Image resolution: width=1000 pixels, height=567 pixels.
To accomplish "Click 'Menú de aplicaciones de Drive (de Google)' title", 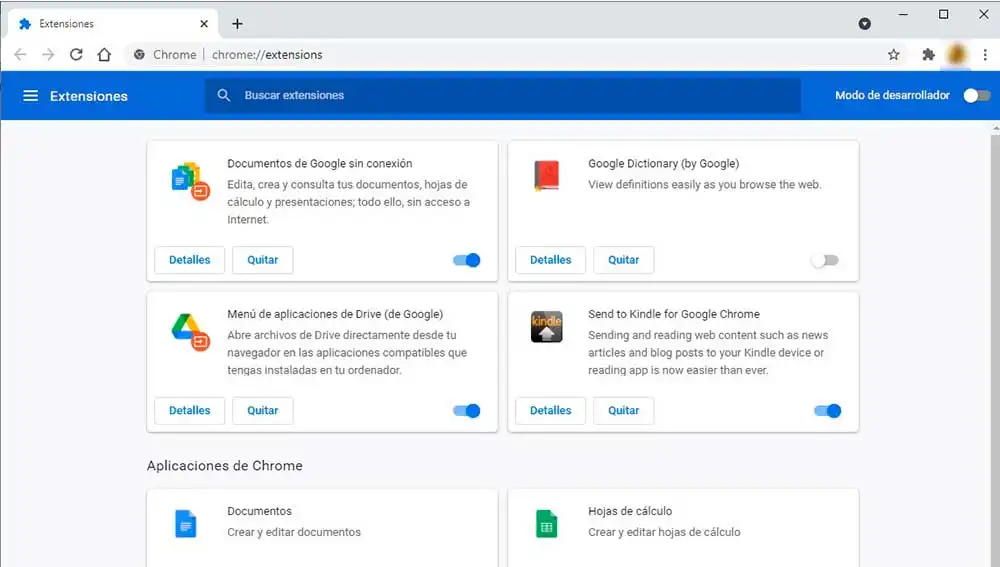I will click(335, 314).
